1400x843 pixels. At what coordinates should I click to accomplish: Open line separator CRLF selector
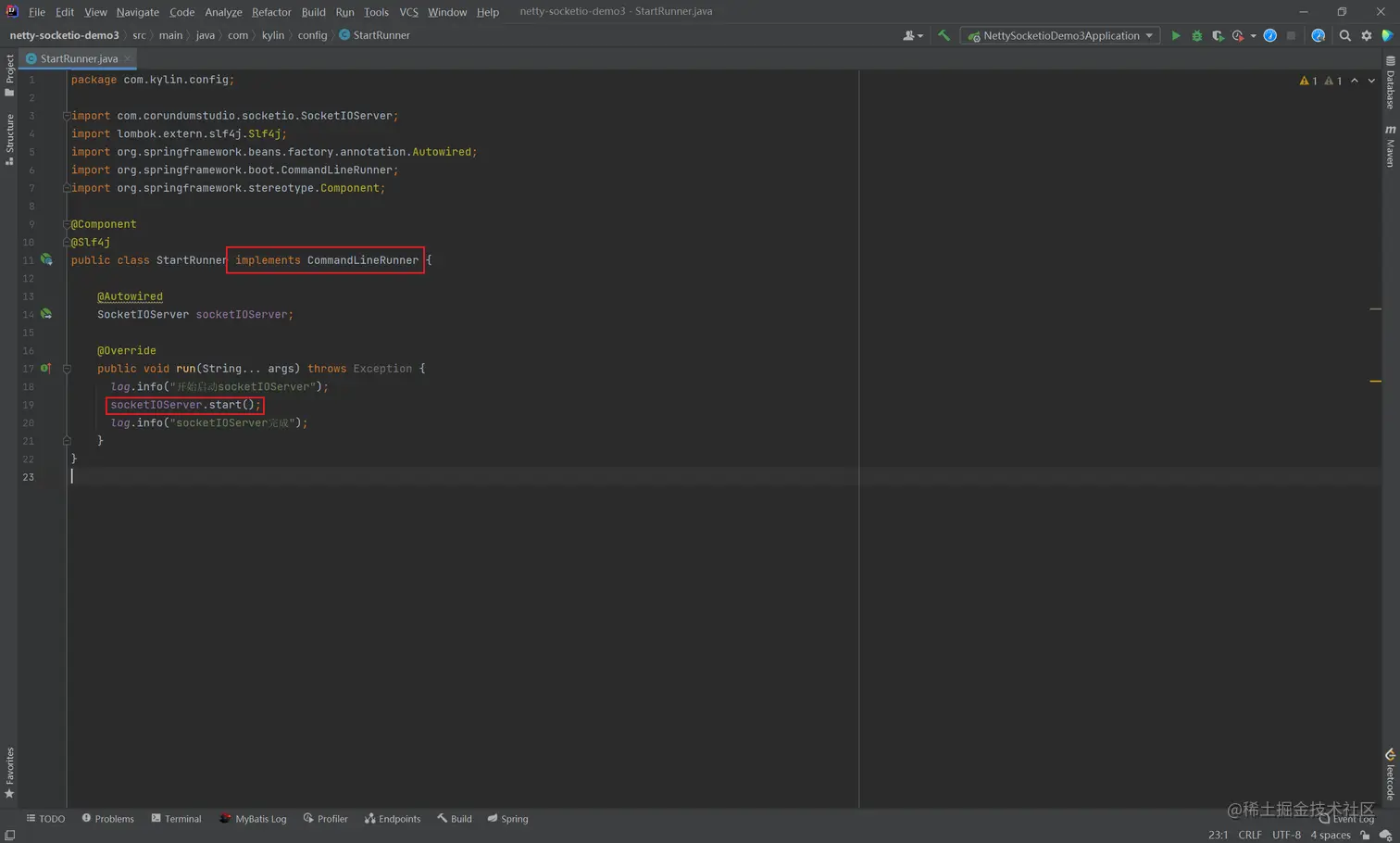[1250, 835]
